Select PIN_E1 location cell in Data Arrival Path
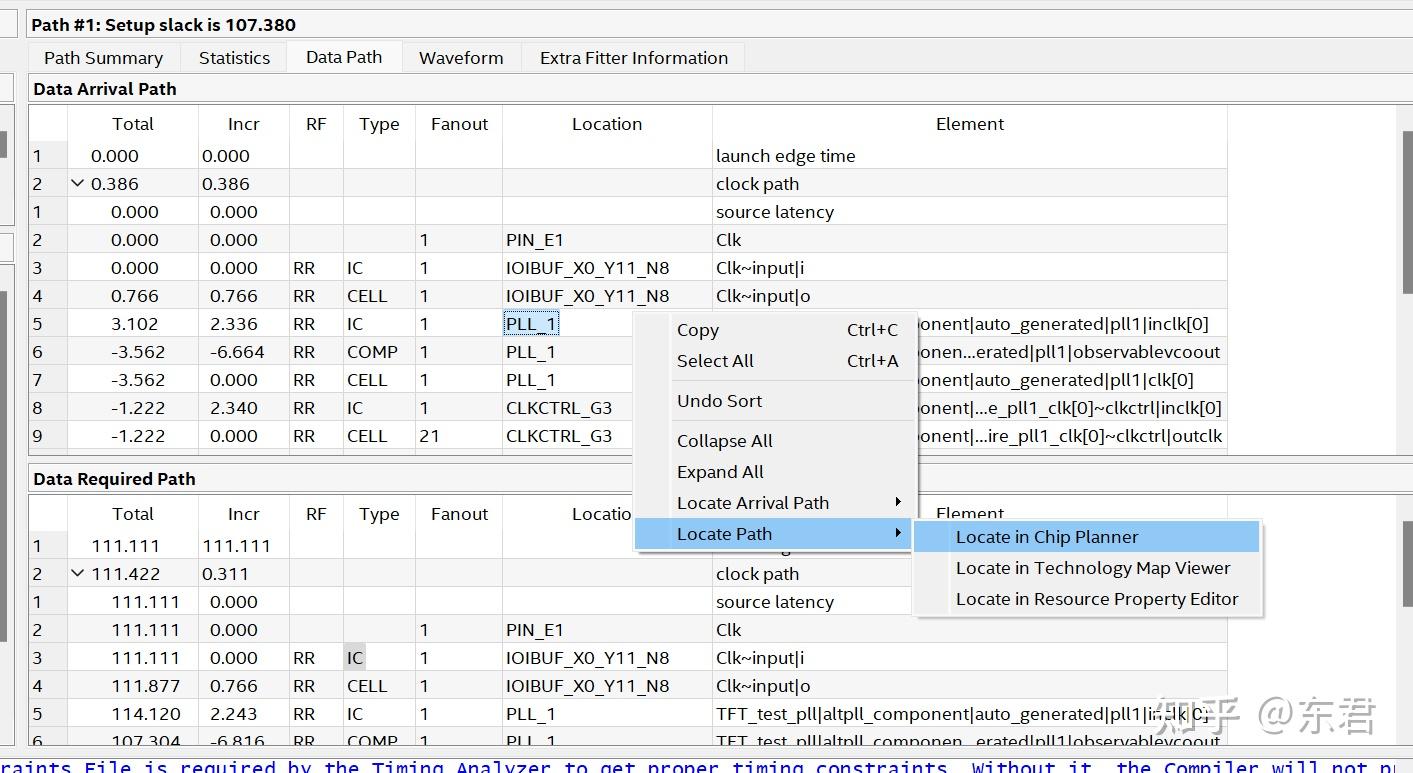This screenshot has width=1413, height=773. 535,240
